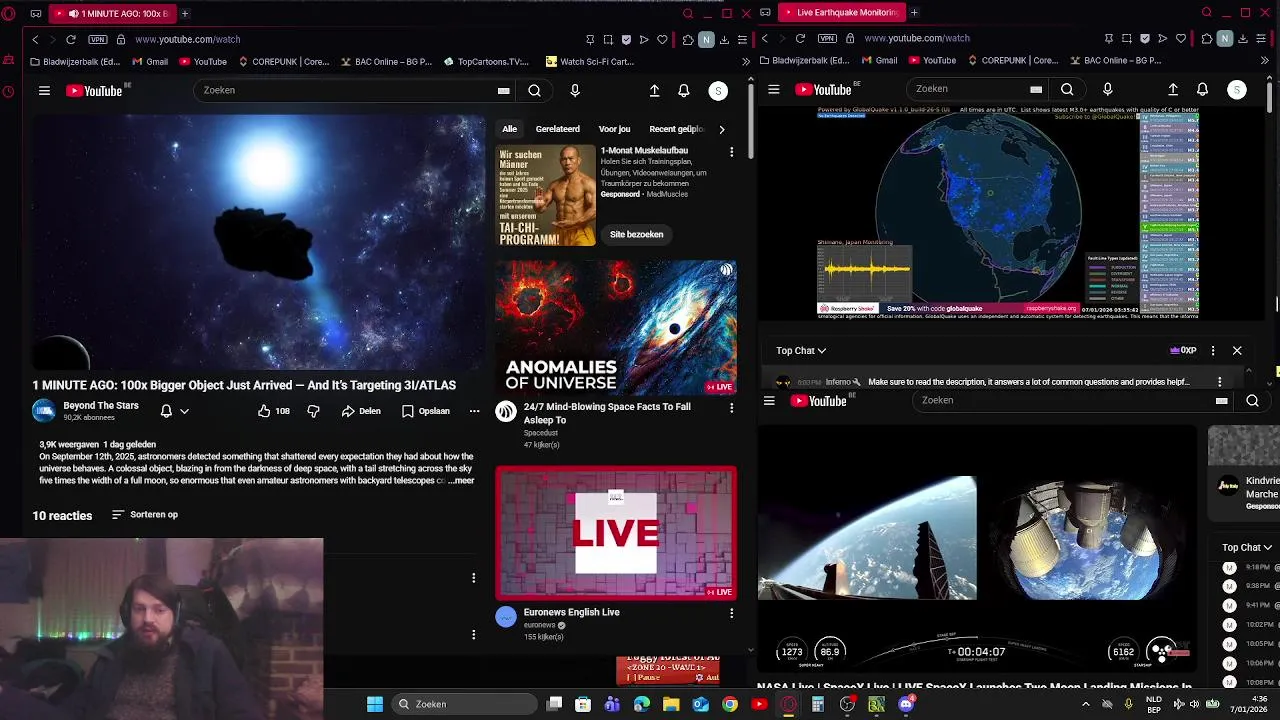Open the pinboard pin icon in left address bar

(x=590, y=39)
